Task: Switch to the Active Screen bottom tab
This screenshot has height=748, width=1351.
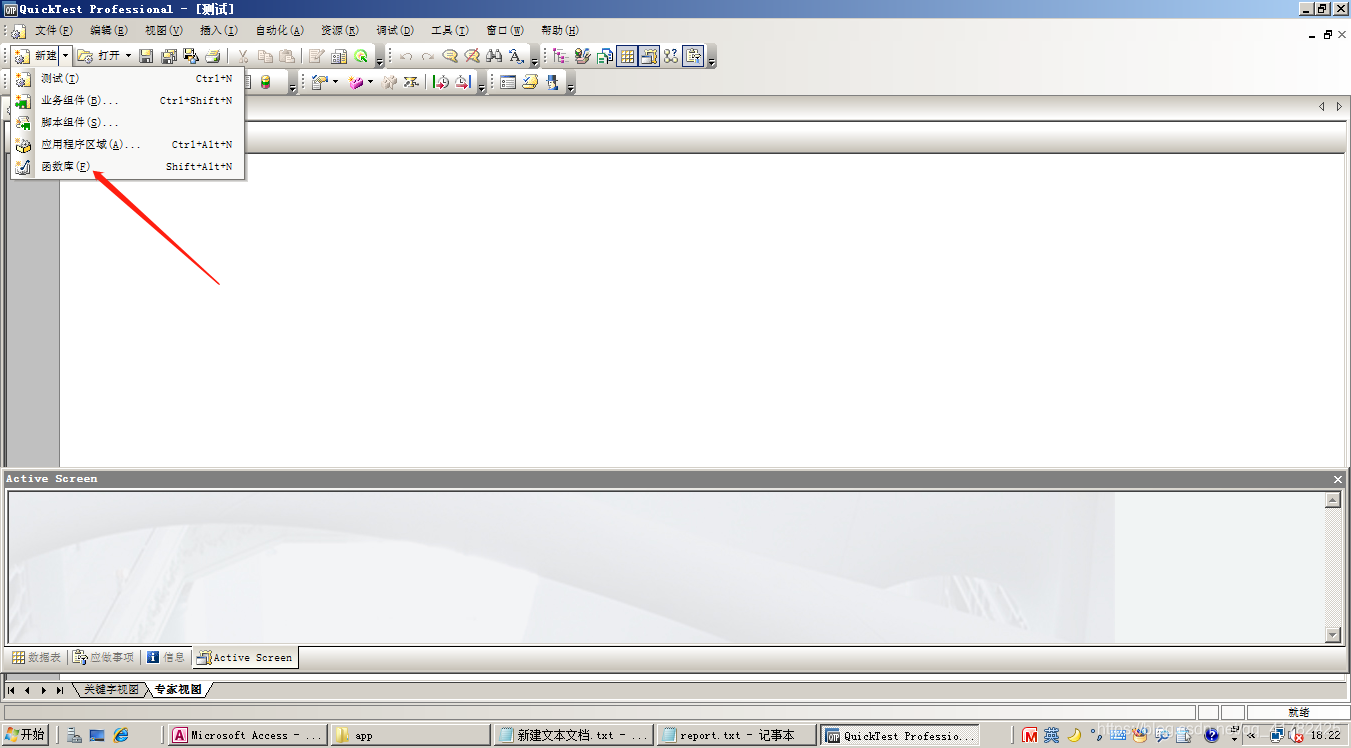Action: [x=245, y=657]
